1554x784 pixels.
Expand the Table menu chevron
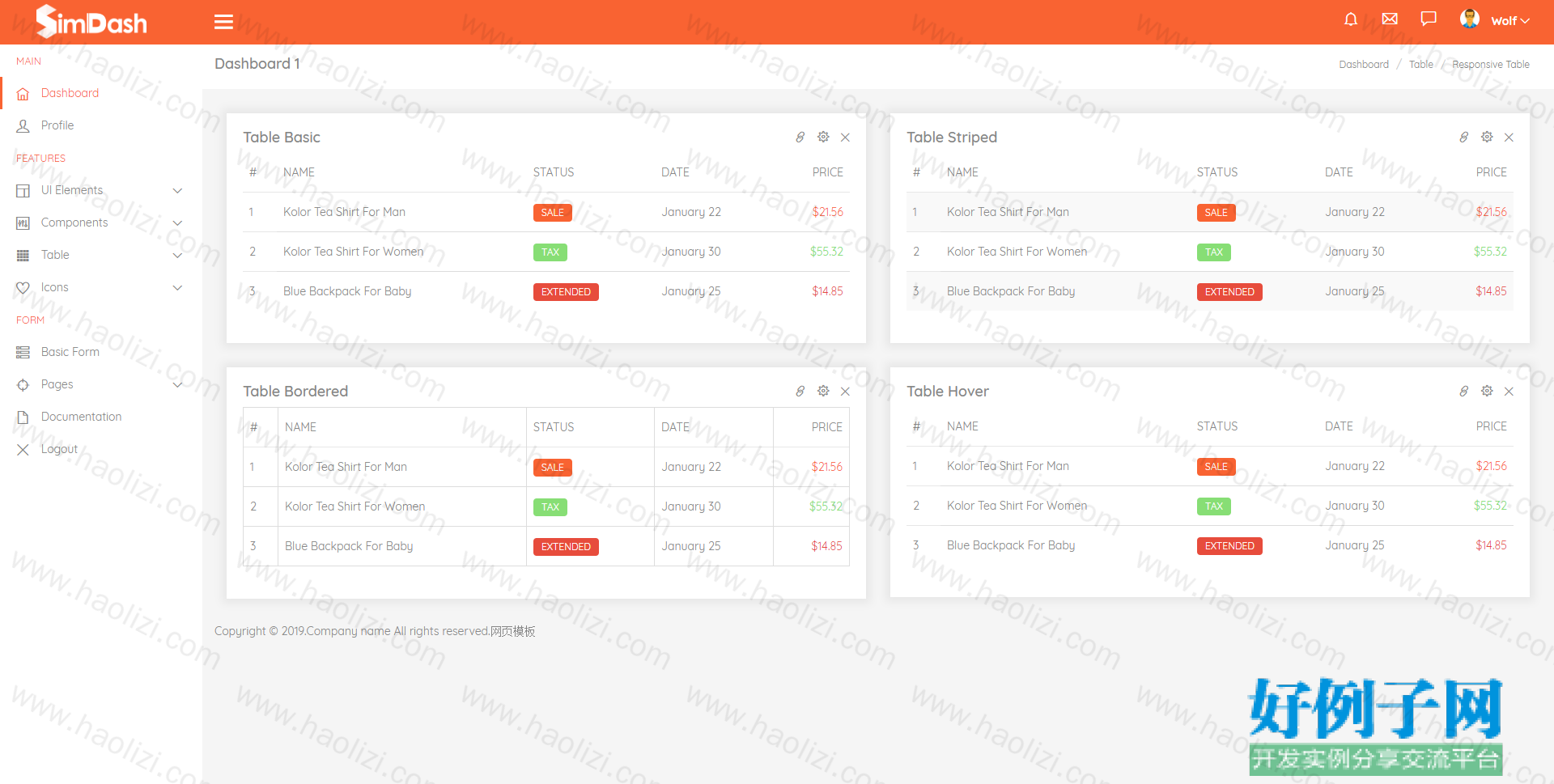[x=177, y=256]
